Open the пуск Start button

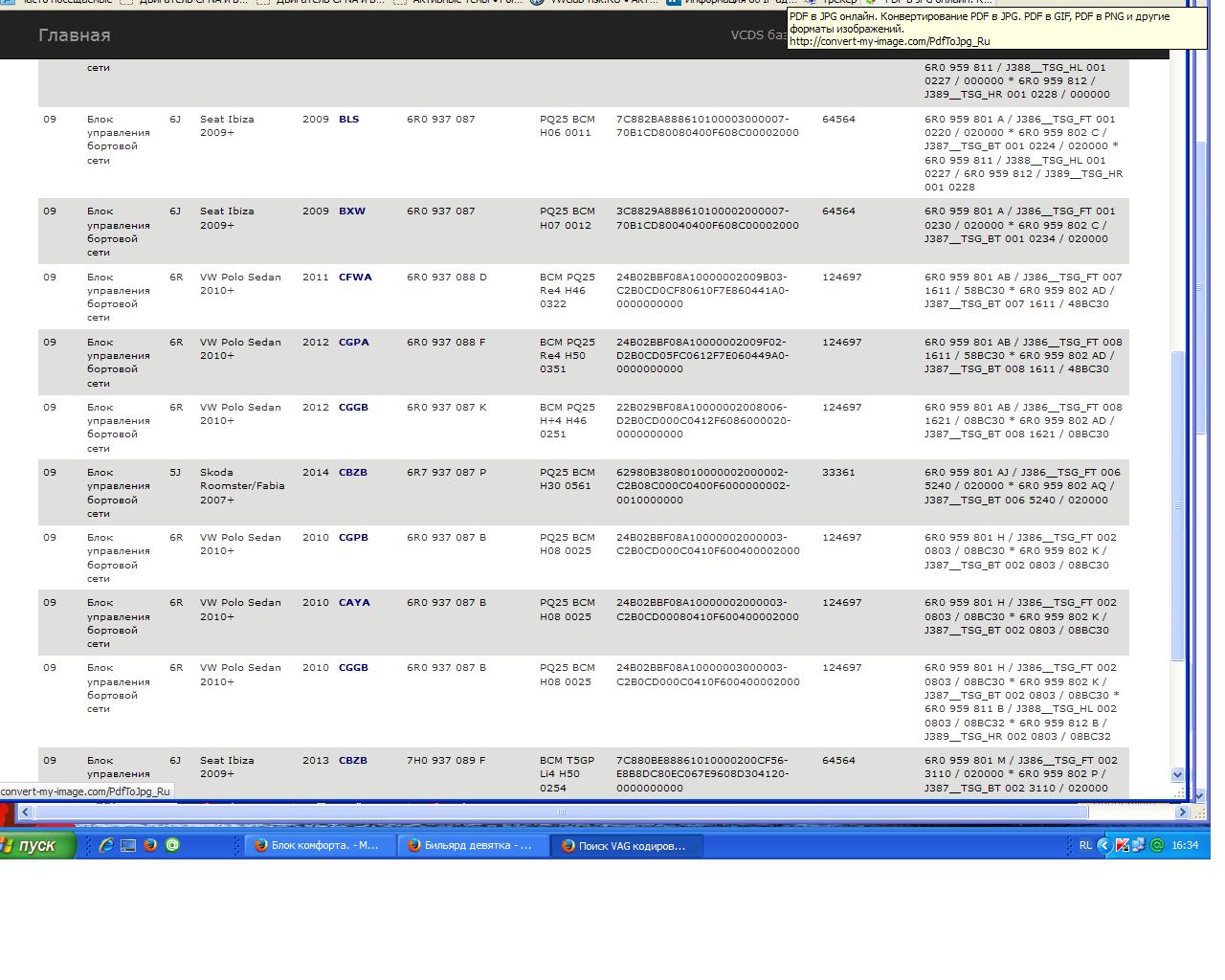(x=36, y=845)
